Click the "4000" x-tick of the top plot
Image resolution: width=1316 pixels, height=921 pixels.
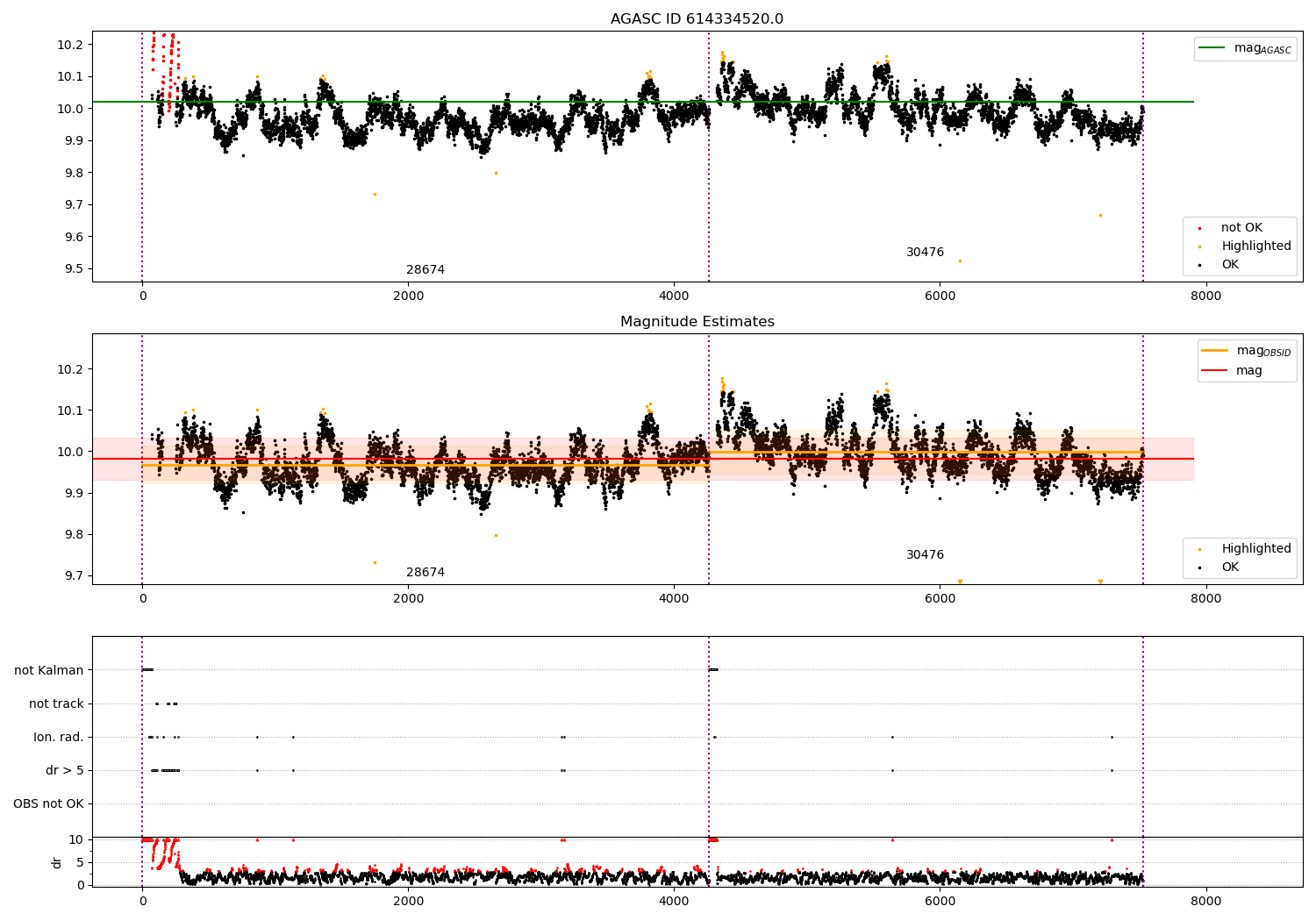674,296
